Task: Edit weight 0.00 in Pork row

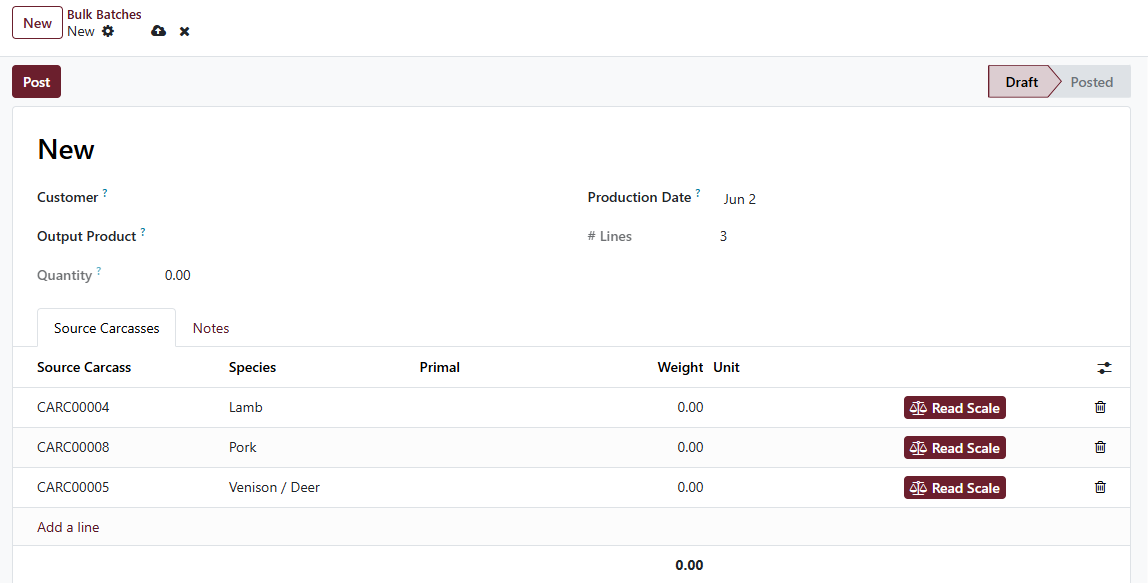Action: 690,448
